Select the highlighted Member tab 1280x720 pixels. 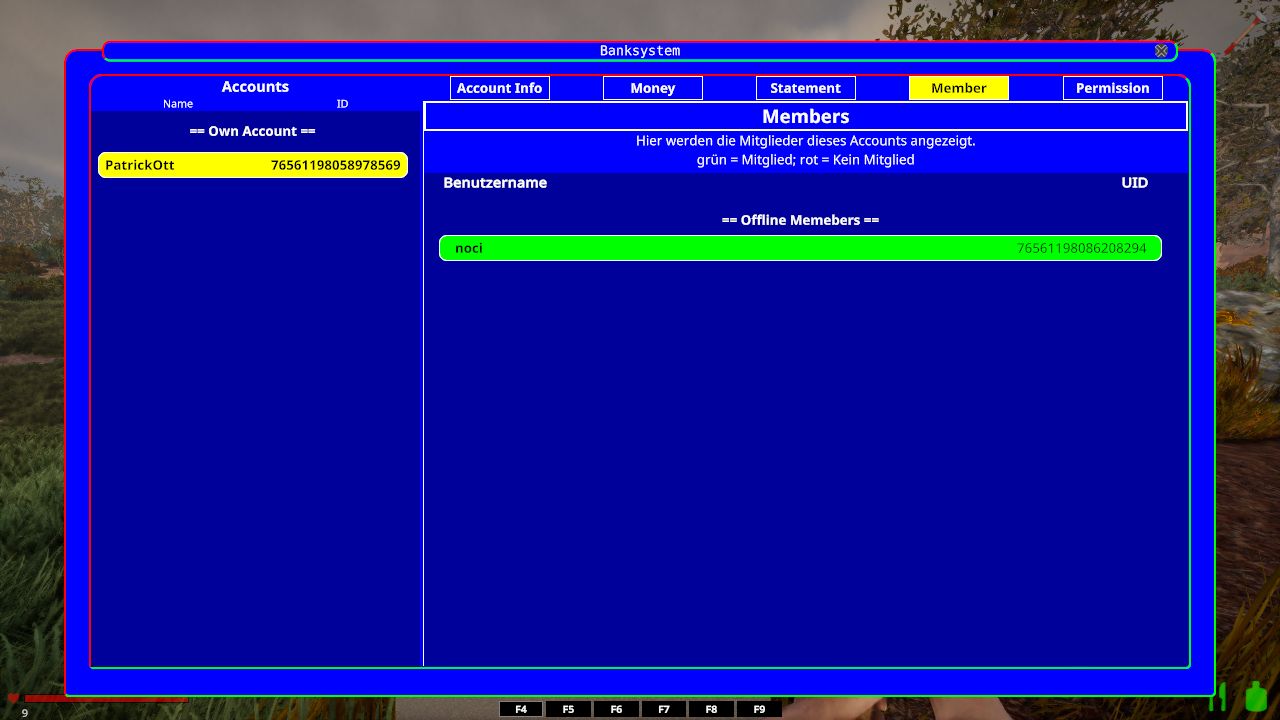[958, 88]
